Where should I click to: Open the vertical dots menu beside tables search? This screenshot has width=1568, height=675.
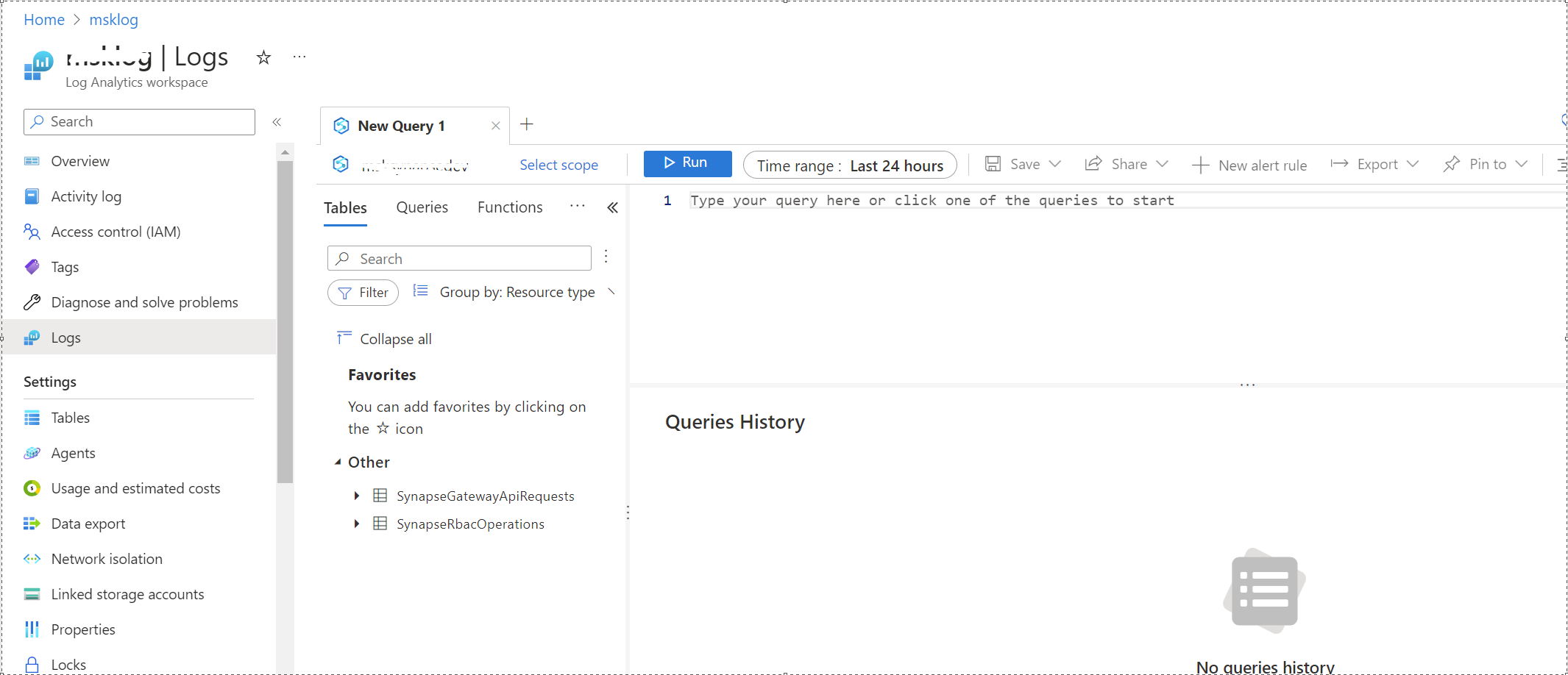pyautogui.click(x=606, y=256)
